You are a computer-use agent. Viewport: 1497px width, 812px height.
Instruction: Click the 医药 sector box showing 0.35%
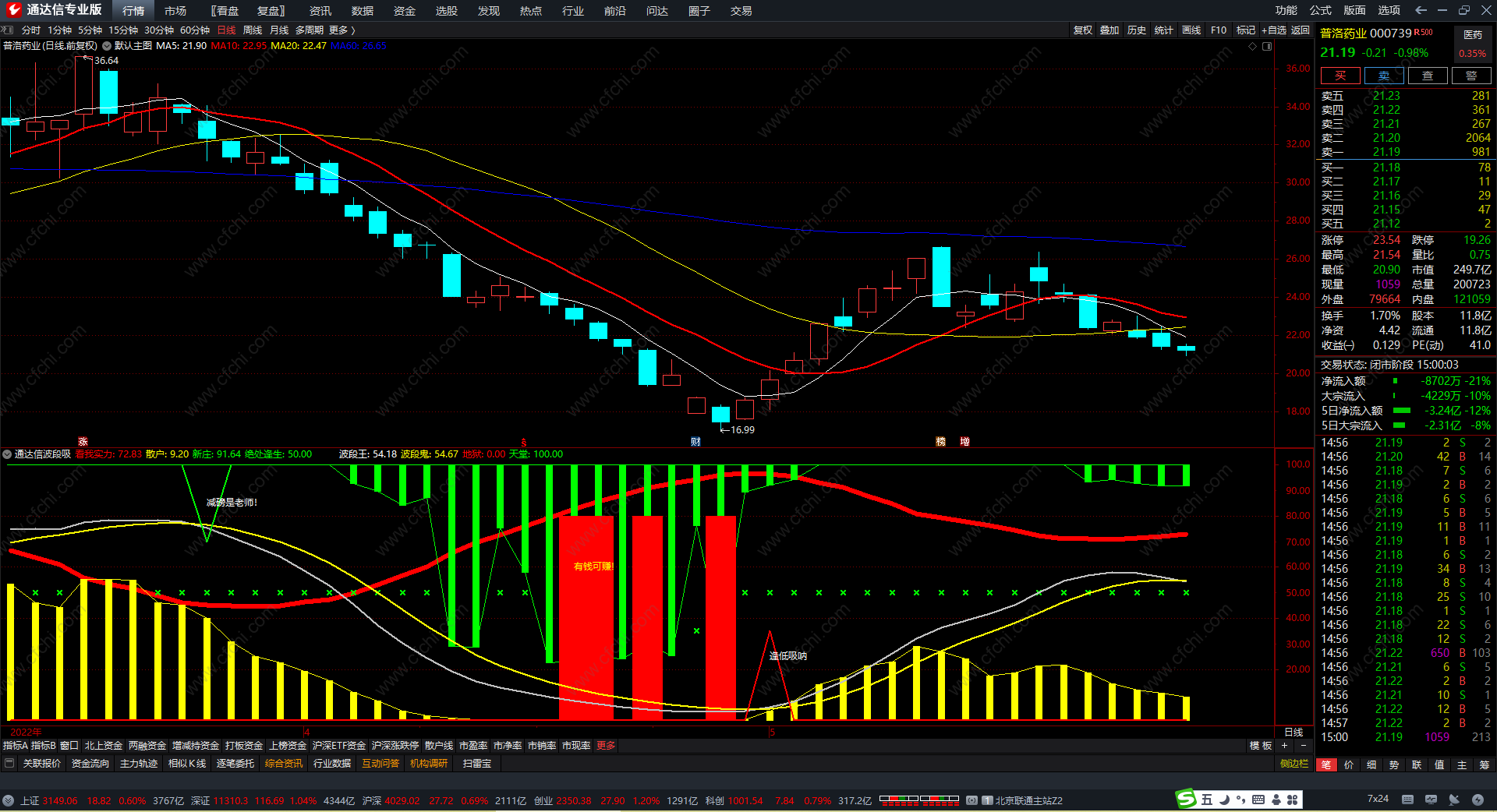[1473, 44]
